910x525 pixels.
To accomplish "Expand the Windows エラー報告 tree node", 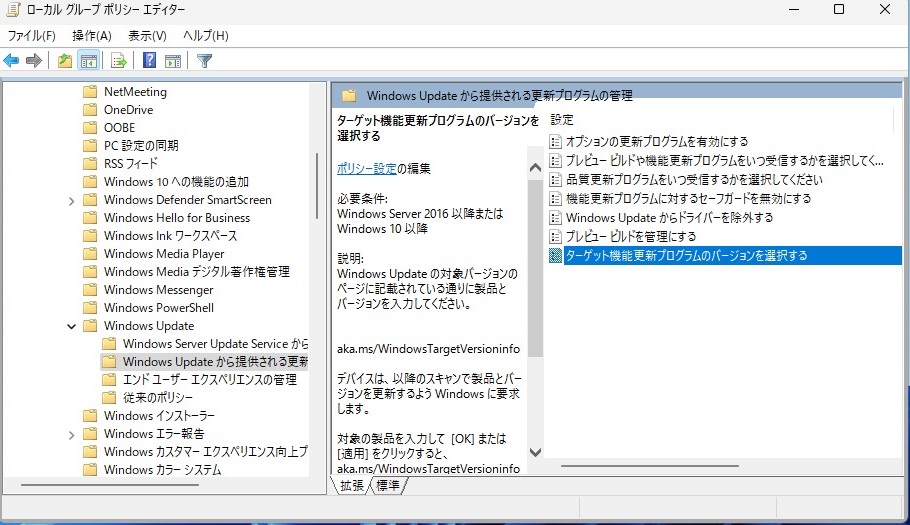I will click(x=72, y=434).
